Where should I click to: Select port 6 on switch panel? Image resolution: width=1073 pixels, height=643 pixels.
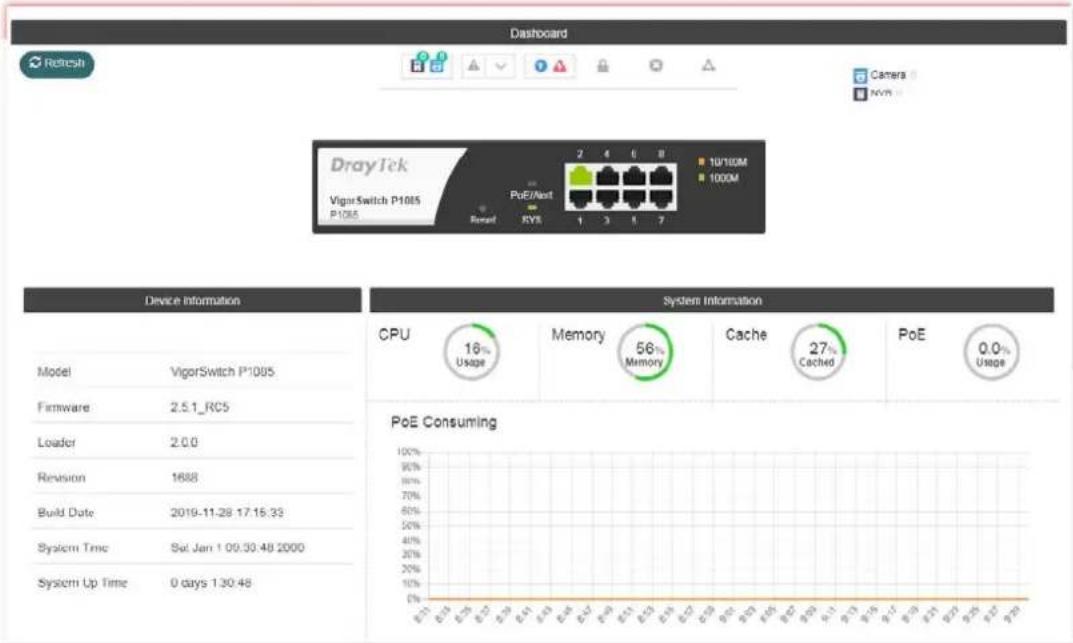634,176
